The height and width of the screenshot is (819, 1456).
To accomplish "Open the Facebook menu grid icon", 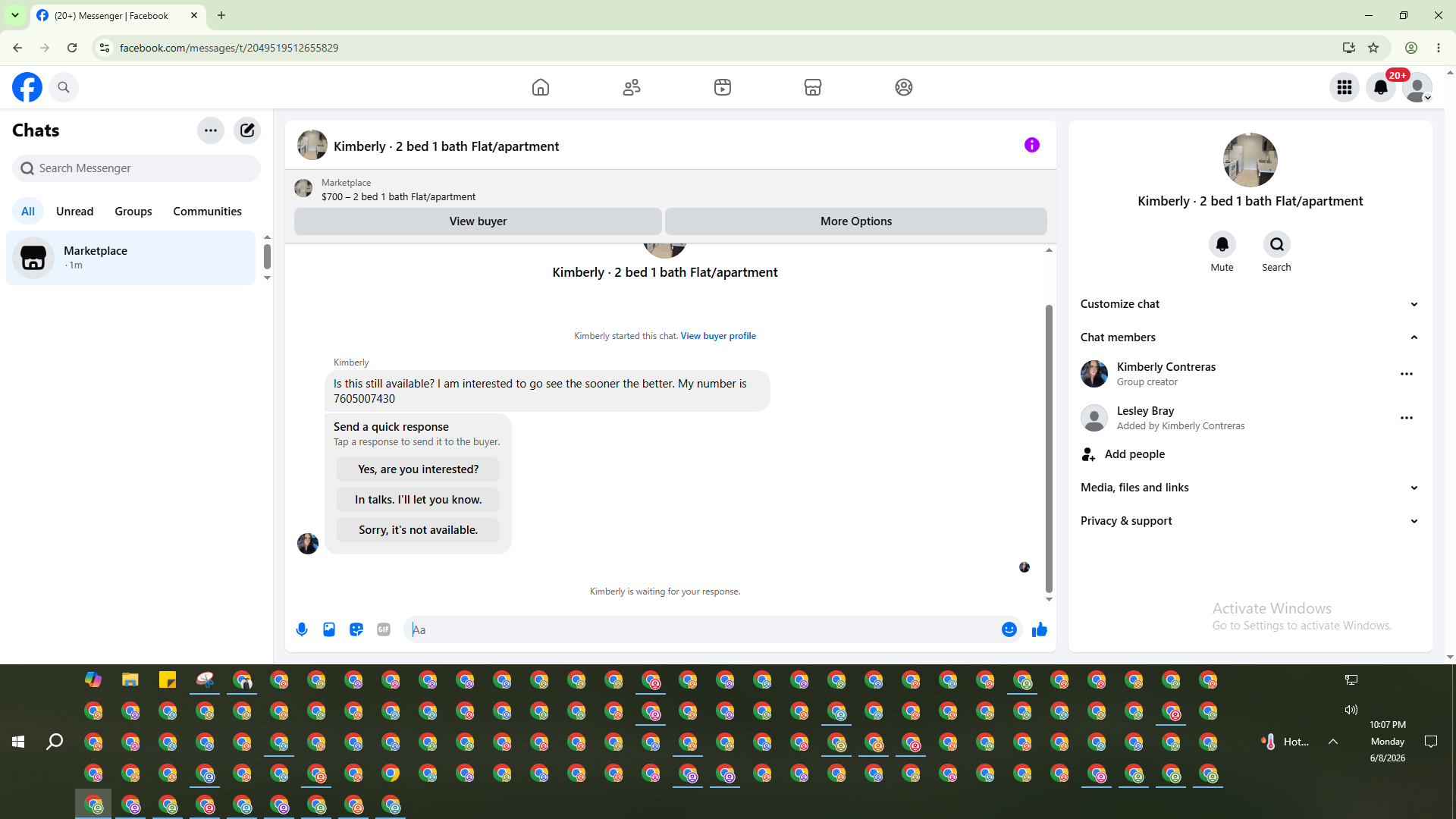I will 1345,87.
